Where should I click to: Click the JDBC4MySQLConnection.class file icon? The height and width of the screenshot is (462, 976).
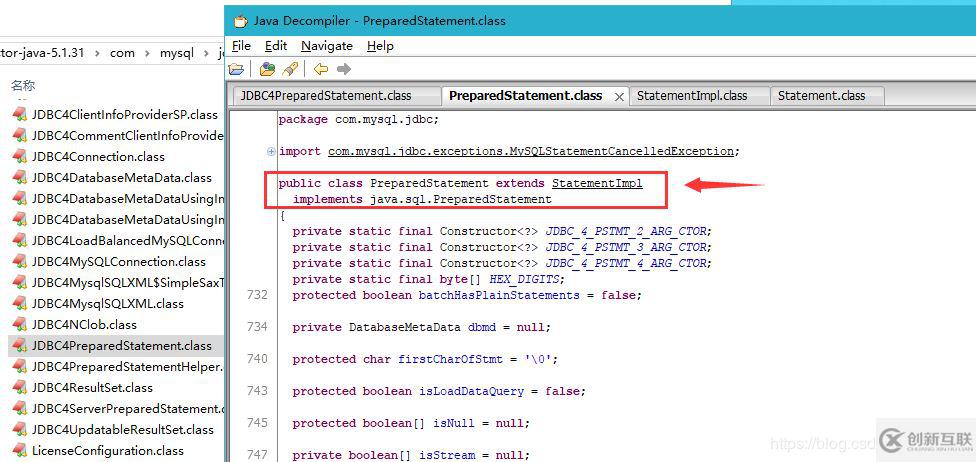[19, 262]
